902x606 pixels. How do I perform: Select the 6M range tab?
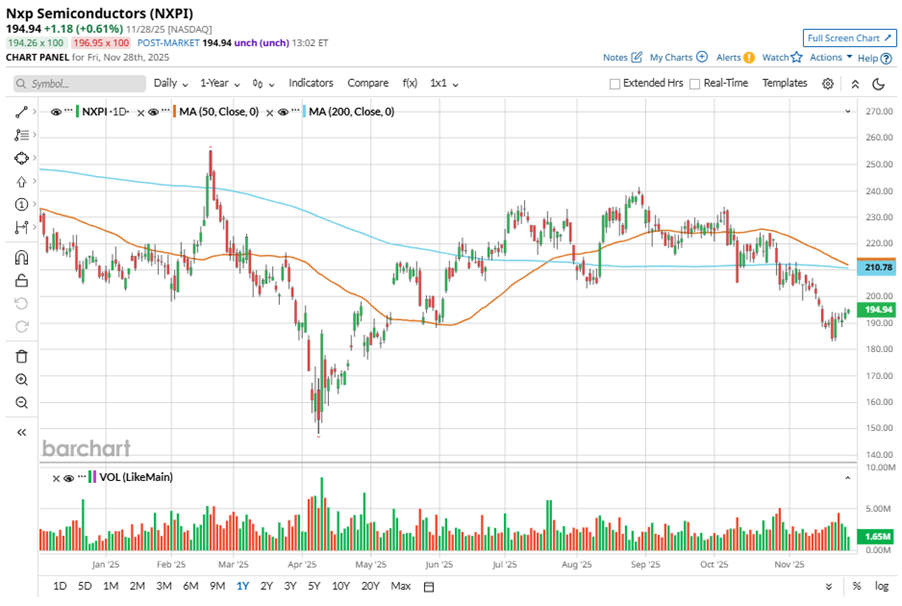point(190,586)
